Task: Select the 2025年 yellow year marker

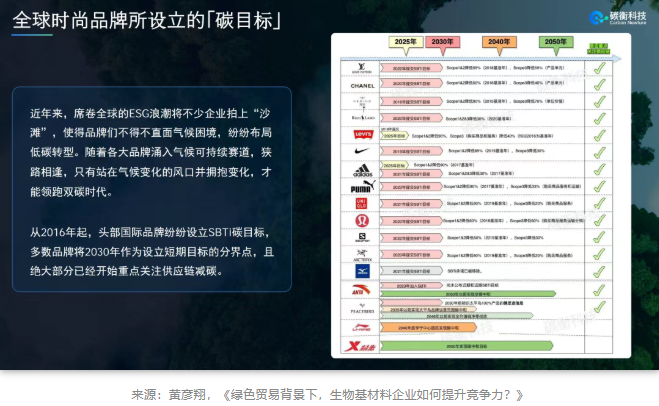Action: 406,44
